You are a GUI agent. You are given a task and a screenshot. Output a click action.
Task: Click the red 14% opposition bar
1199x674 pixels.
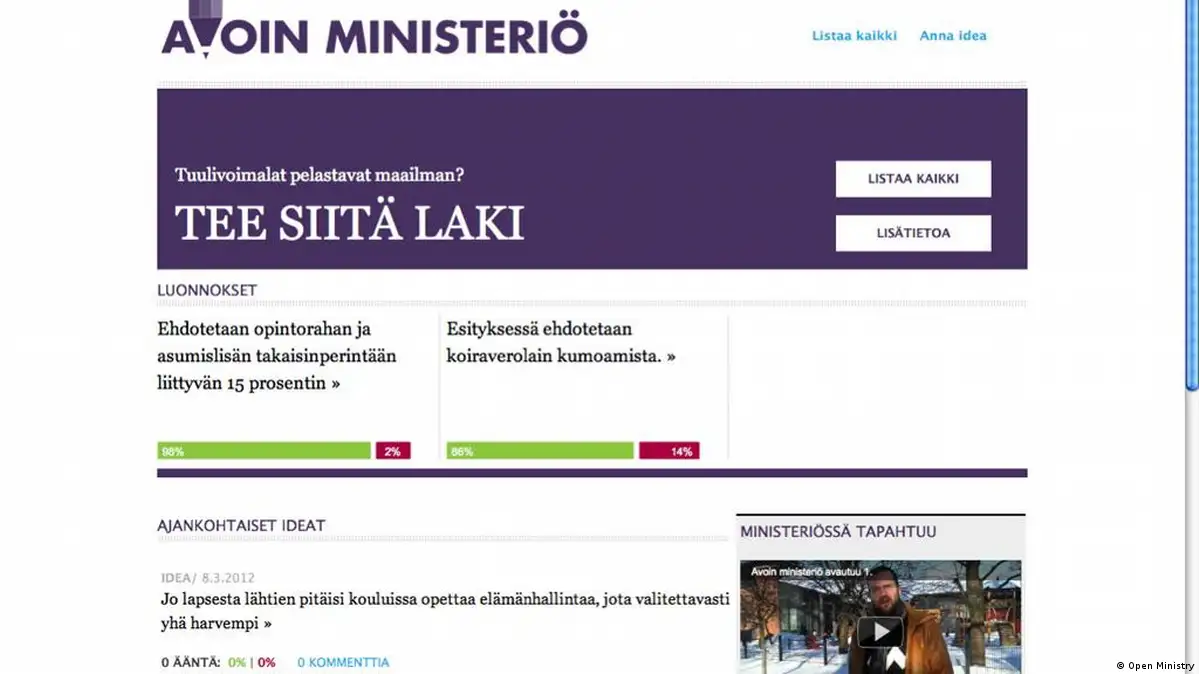click(669, 451)
